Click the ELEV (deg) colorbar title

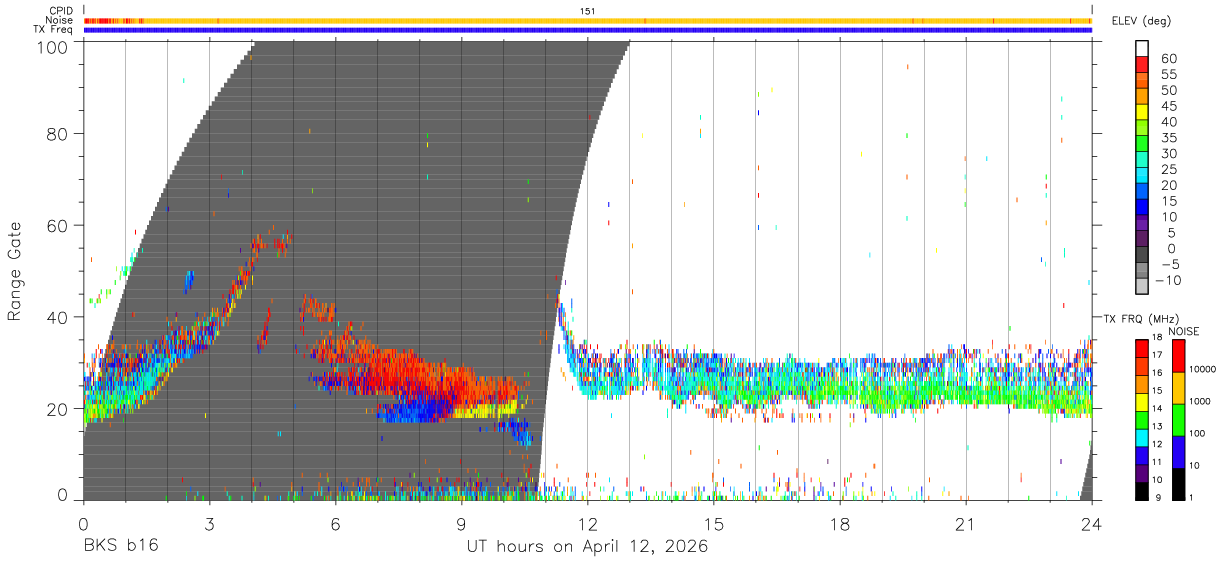pyautogui.click(x=1141, y=21)
